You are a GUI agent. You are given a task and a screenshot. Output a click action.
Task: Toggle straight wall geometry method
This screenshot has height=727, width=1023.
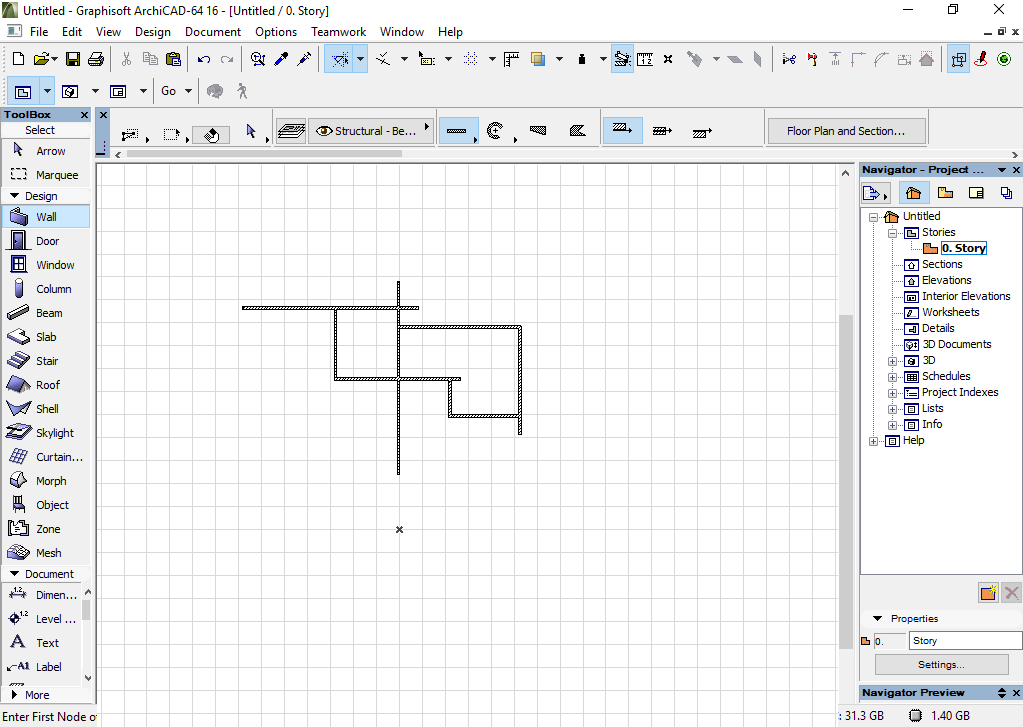[x=457, y=131]
